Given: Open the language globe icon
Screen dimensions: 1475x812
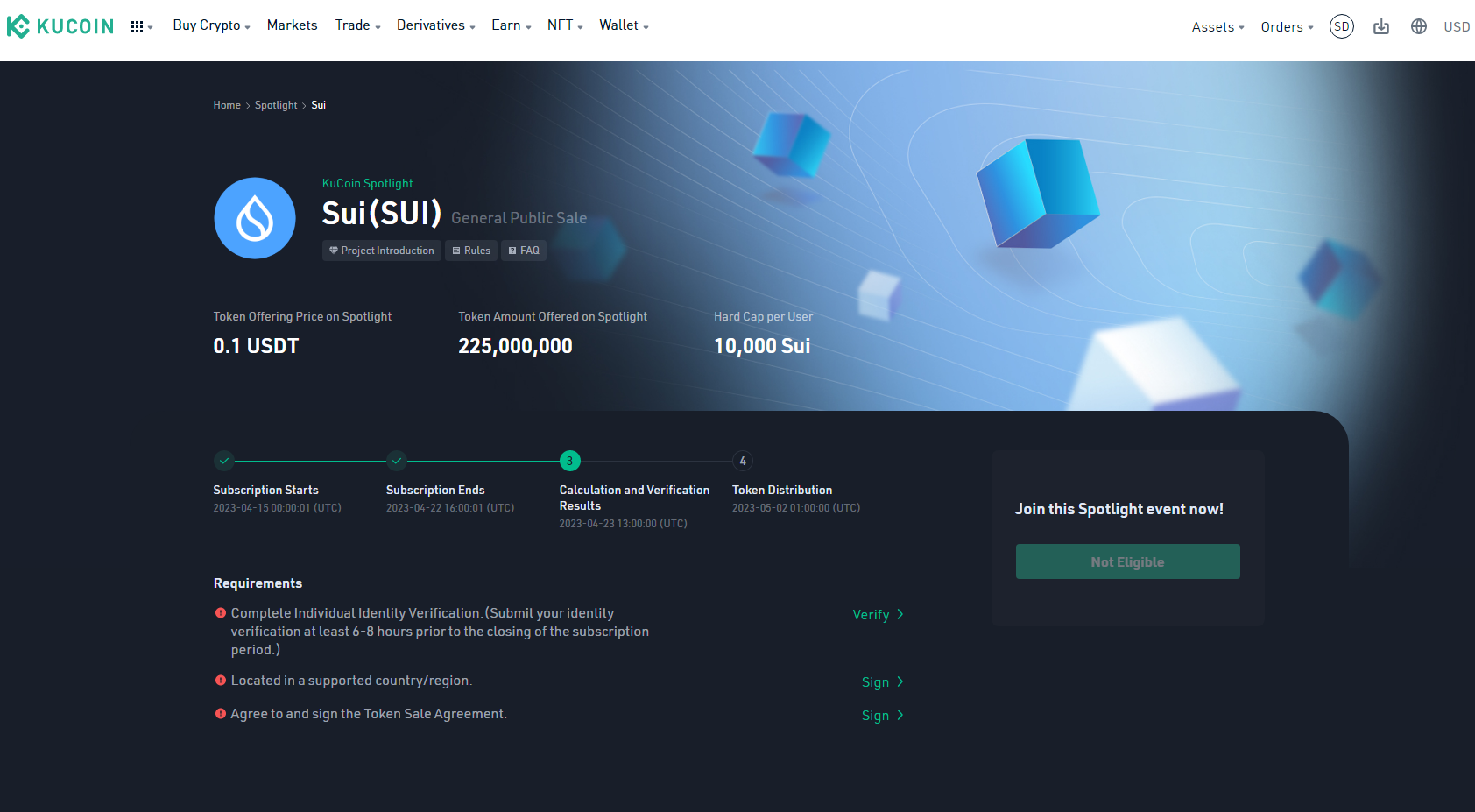Looking at the screenshot, I should [1419, 26].
